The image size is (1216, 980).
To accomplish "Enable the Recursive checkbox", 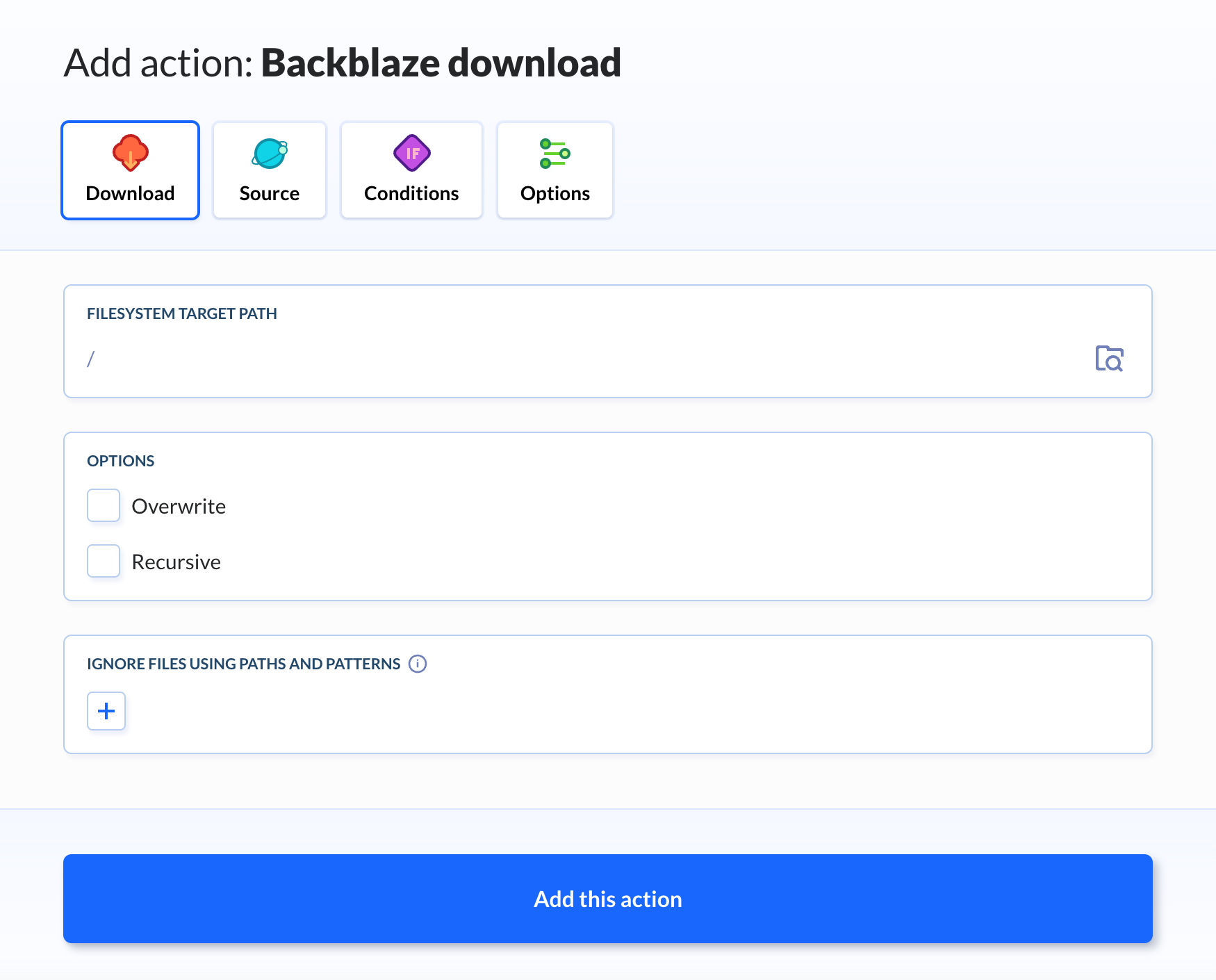I will coord(104,561).
